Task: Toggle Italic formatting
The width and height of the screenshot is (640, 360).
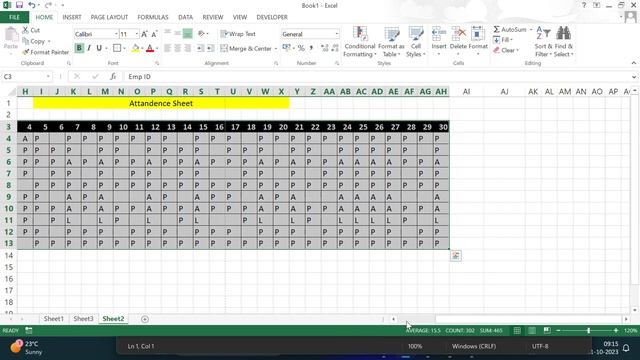Action: pos(89,48)
